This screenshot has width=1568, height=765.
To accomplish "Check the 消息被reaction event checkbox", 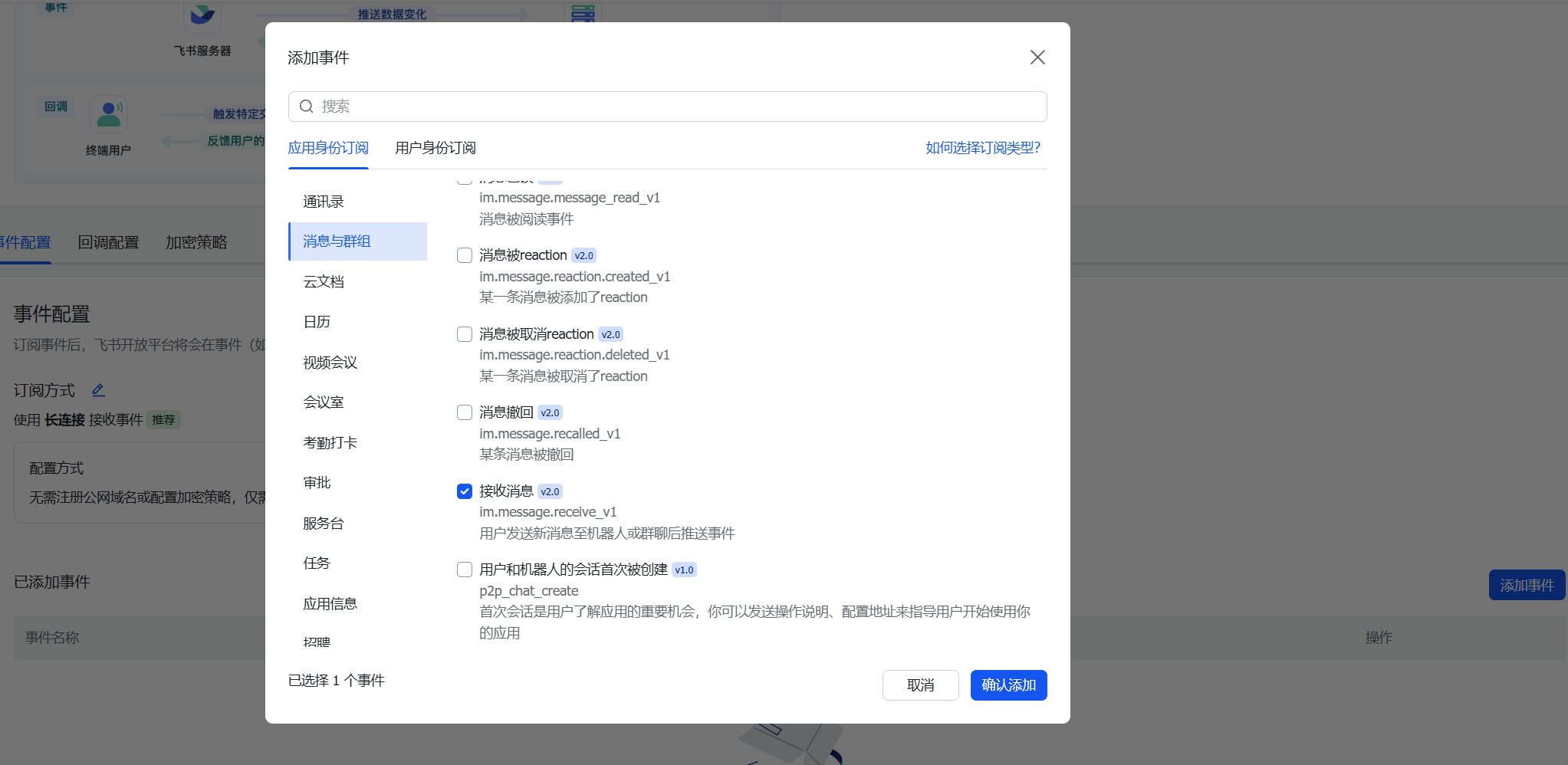I will point(465,255).
